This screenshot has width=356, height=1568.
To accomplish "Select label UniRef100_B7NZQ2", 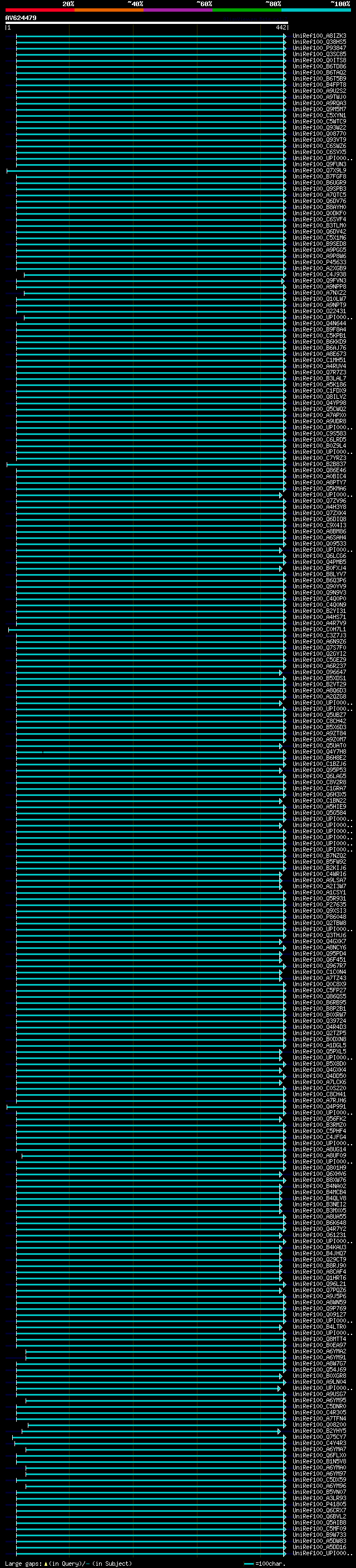I will (x=319, y=856).
